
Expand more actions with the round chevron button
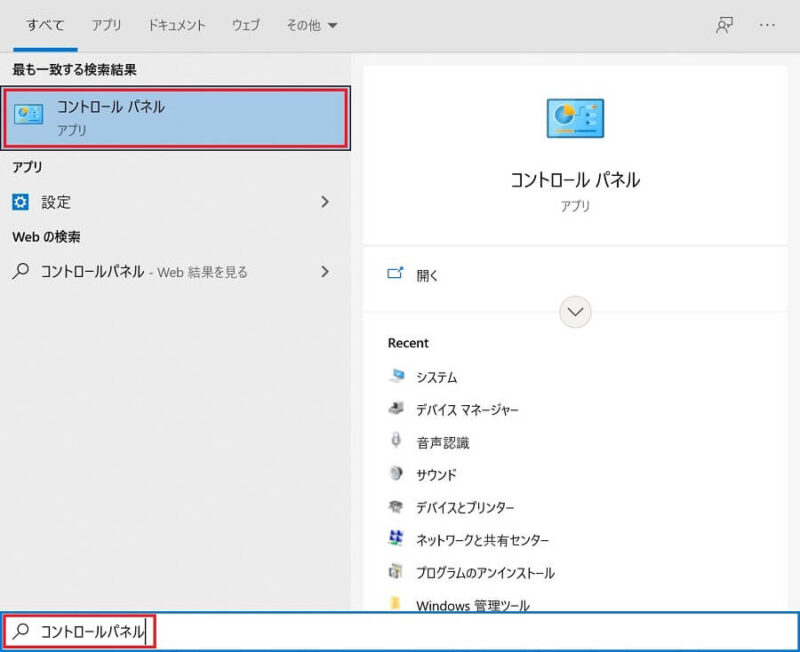point(575,312)
